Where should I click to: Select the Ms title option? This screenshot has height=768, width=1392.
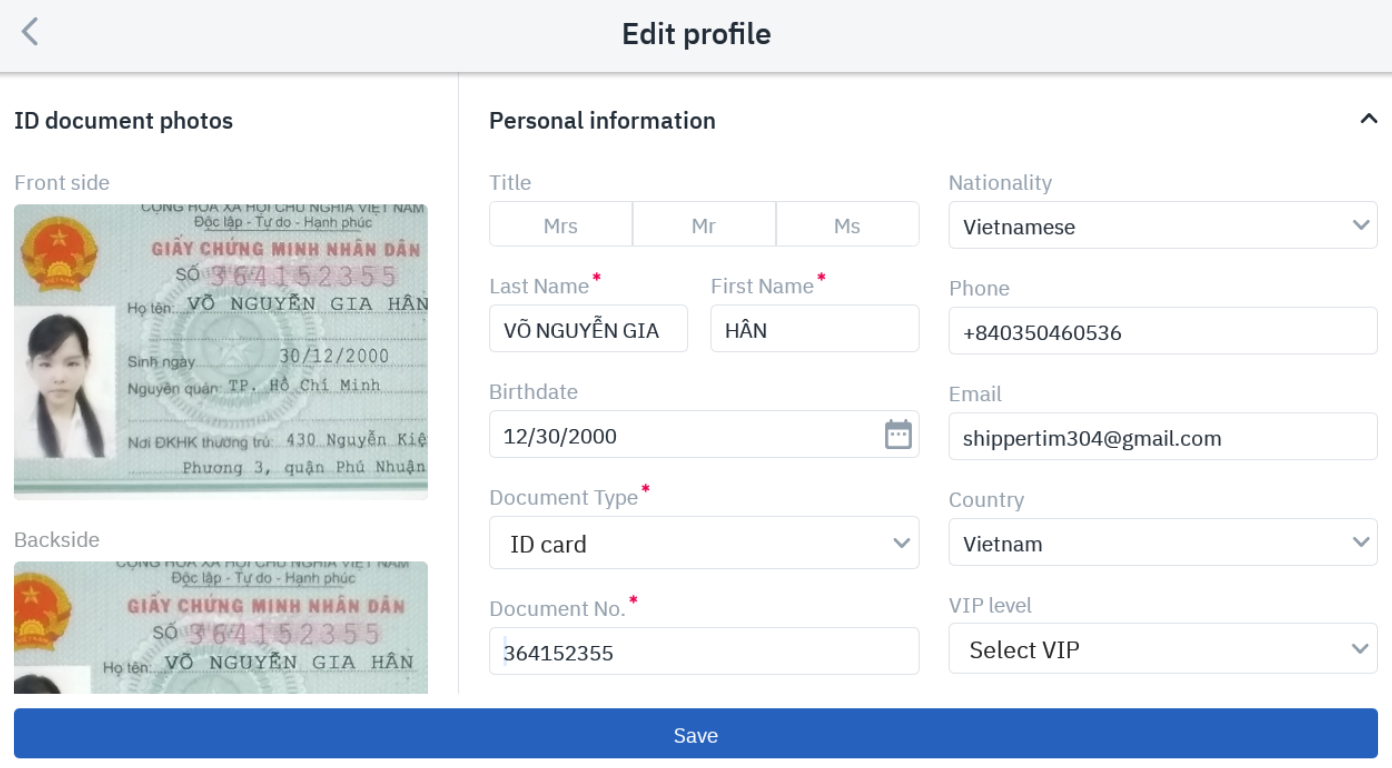[847, 225]
